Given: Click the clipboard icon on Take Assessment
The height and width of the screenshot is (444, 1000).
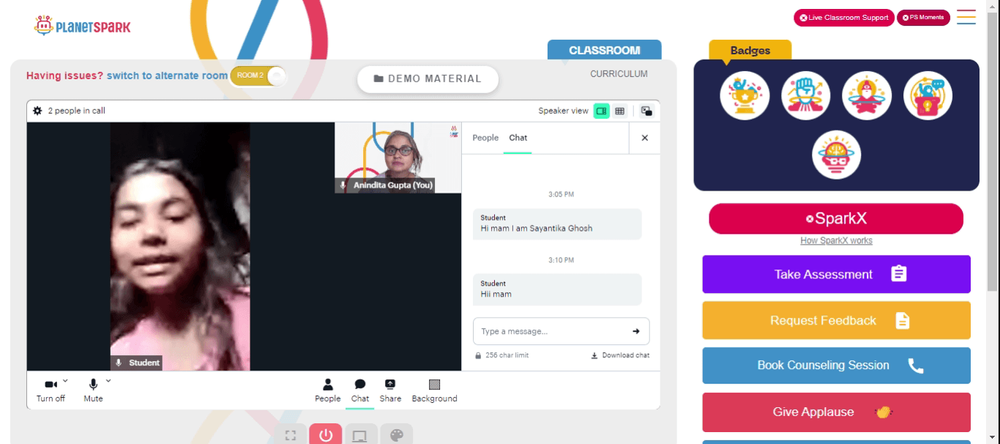Looking at the screenshot, I should [899, 274].
